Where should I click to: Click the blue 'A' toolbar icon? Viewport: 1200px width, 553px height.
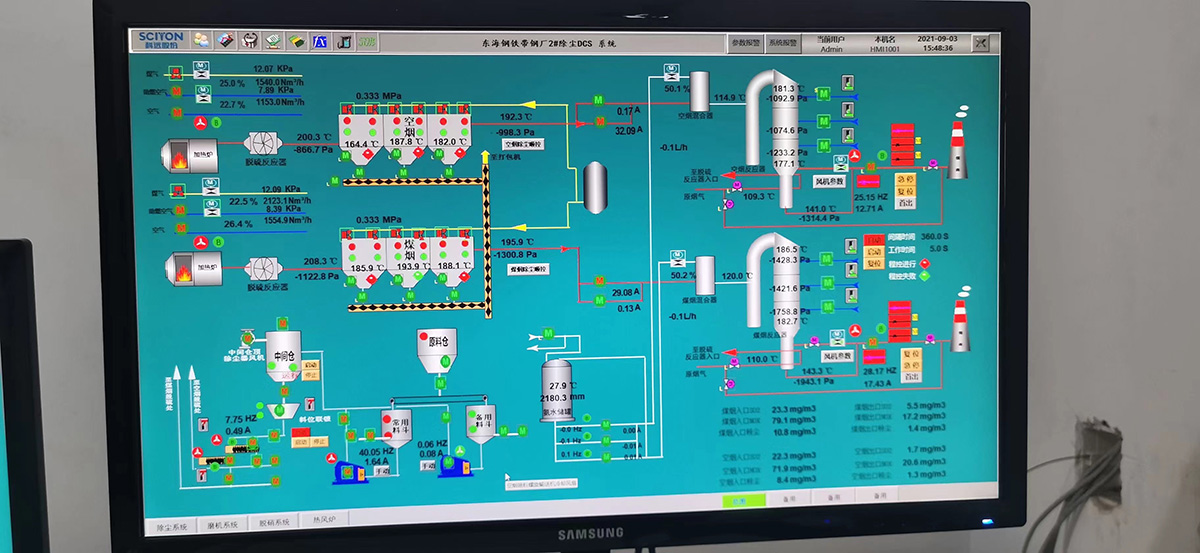coord(320,42)
